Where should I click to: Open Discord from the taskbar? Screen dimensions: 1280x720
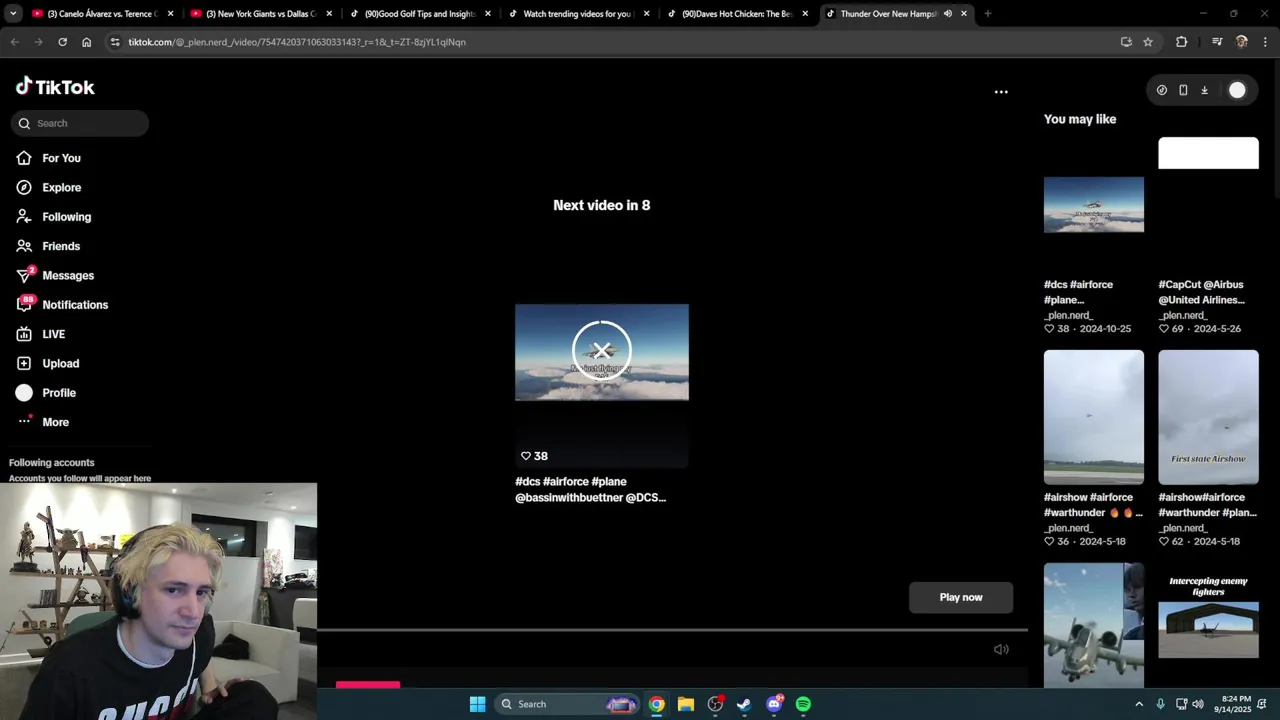[774, 704]
